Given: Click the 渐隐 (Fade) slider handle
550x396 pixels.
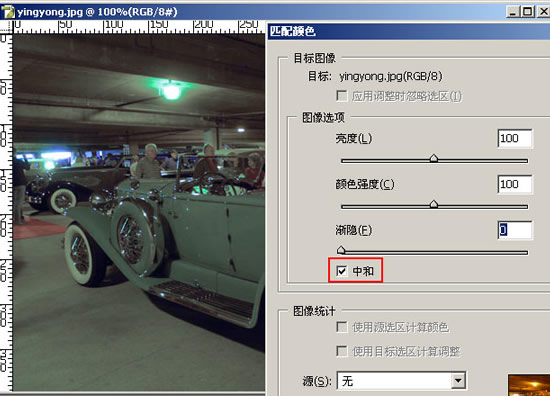Looking at the screenshot, I should tap(341, 250).
